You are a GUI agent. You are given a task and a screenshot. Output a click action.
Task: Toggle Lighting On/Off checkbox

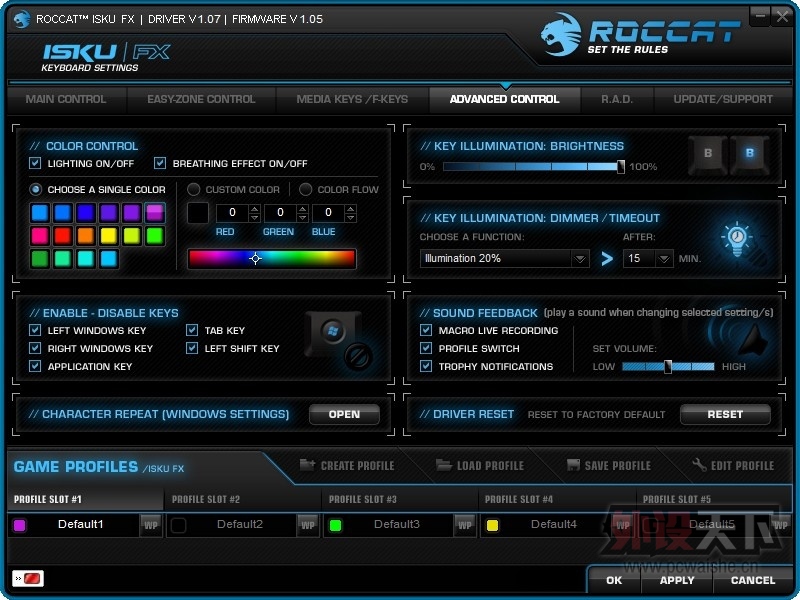pyautogui.click(x=35, y=163)
